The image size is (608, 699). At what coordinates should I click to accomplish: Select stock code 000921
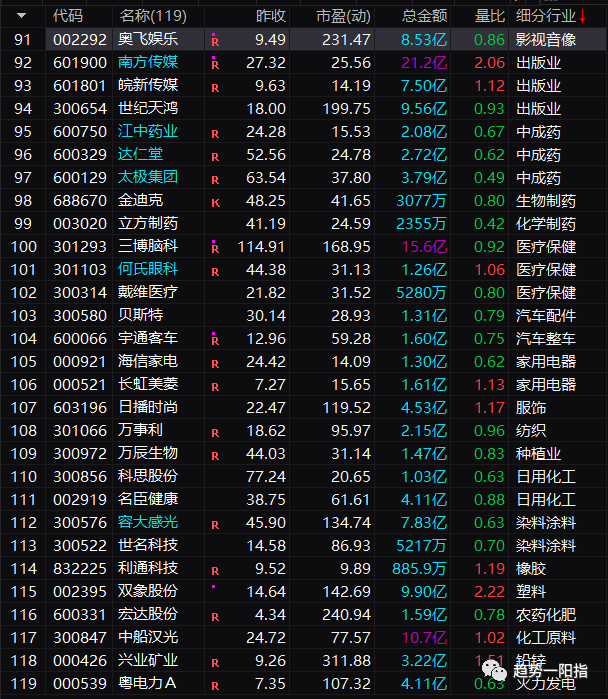click(x=80, y=362)
